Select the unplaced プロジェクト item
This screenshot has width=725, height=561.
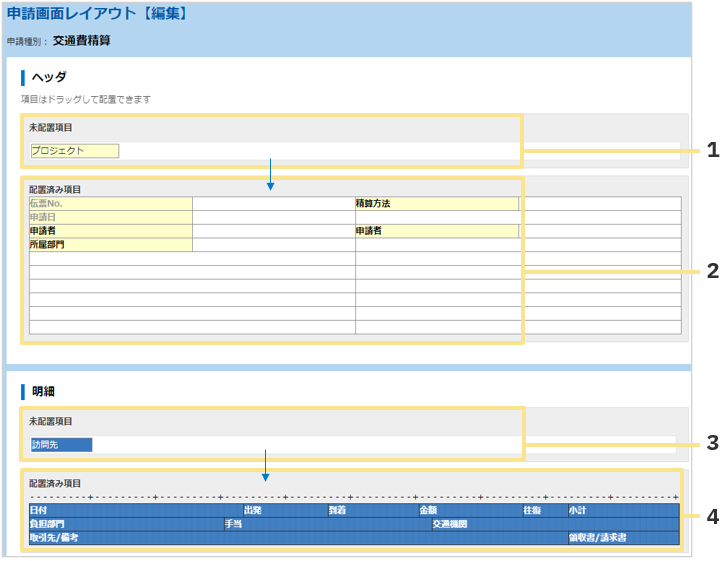(x=74, y=151)
